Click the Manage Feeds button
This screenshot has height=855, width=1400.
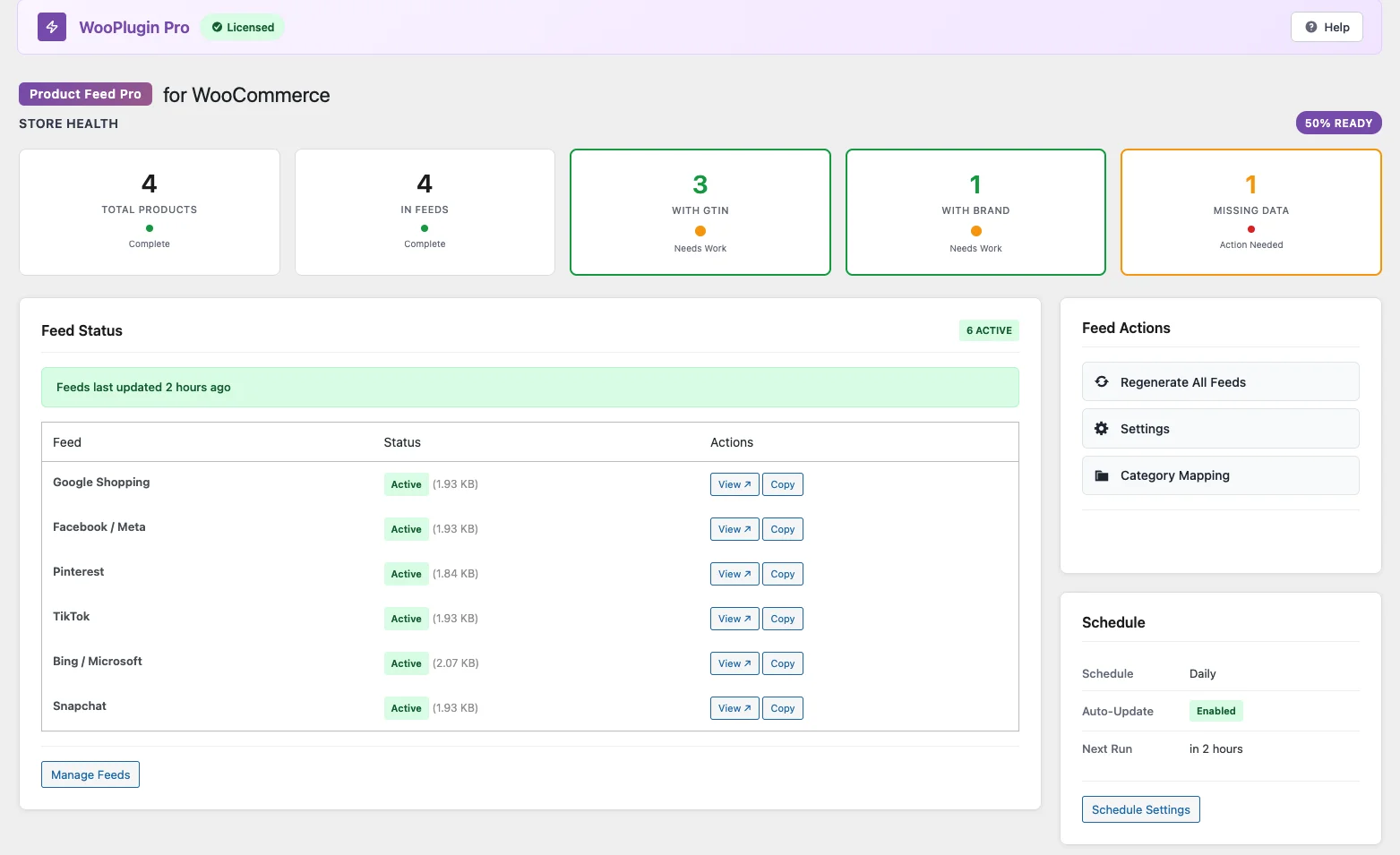(x=90, y=774)
